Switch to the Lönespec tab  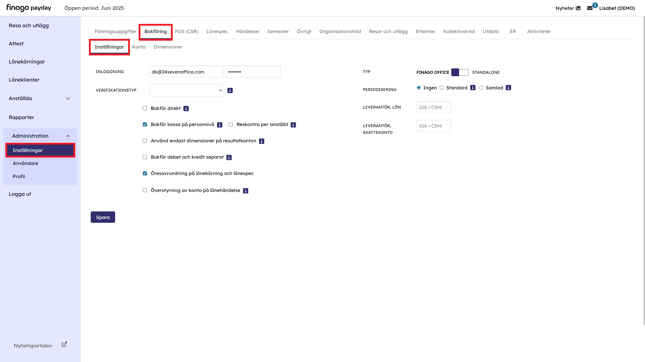217,31
